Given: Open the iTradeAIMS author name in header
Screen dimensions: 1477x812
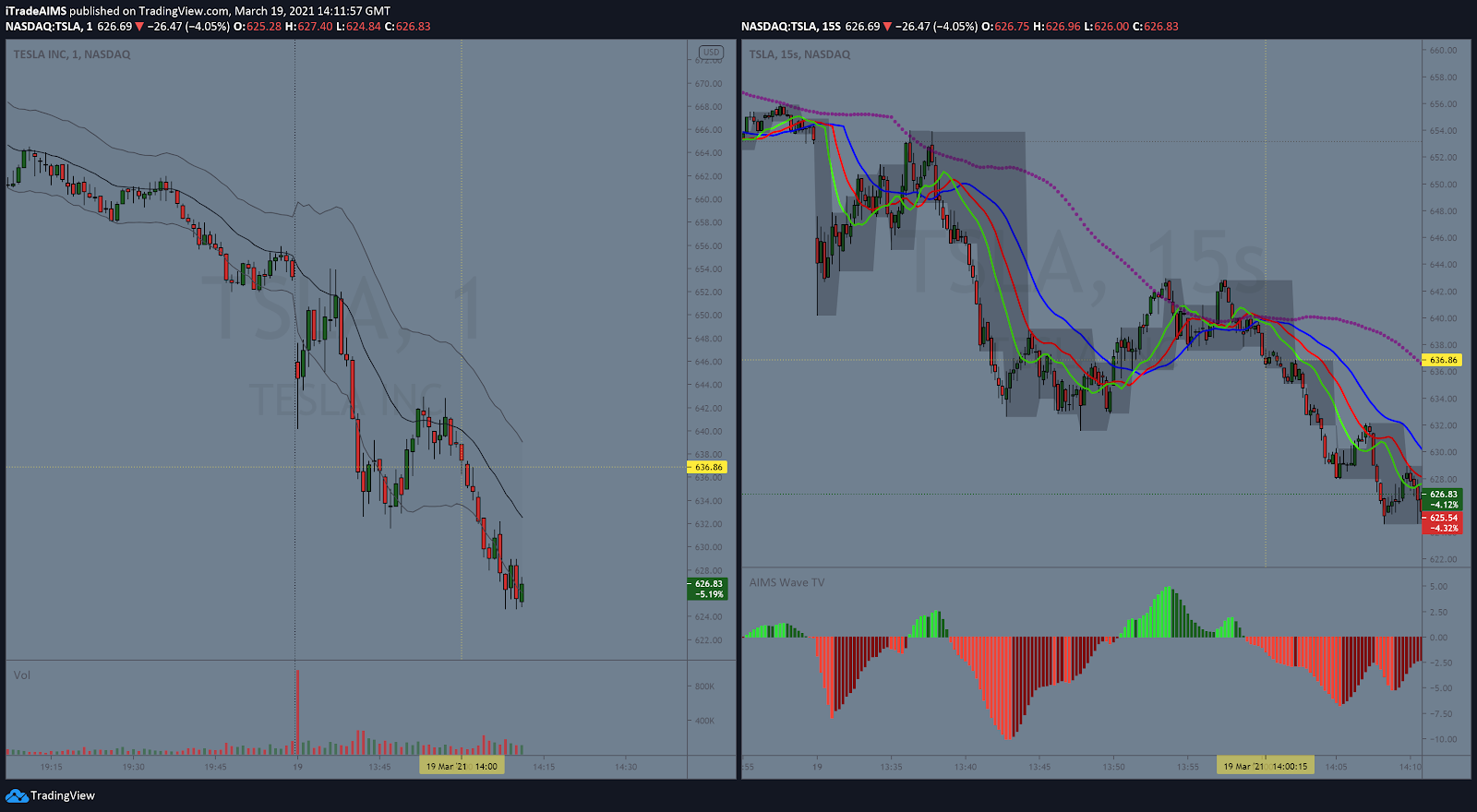Looking at the screenshot, I should point(36,11).
